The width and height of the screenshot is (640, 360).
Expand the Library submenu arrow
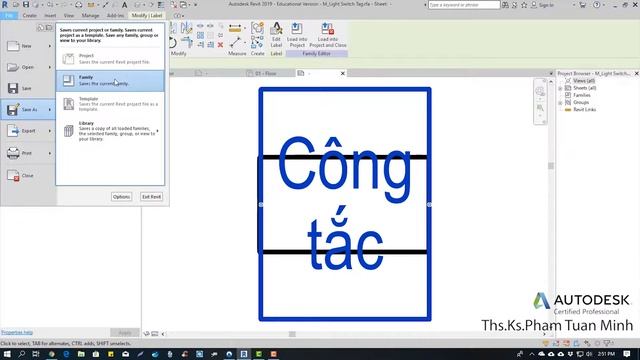(x=158, y=131)
